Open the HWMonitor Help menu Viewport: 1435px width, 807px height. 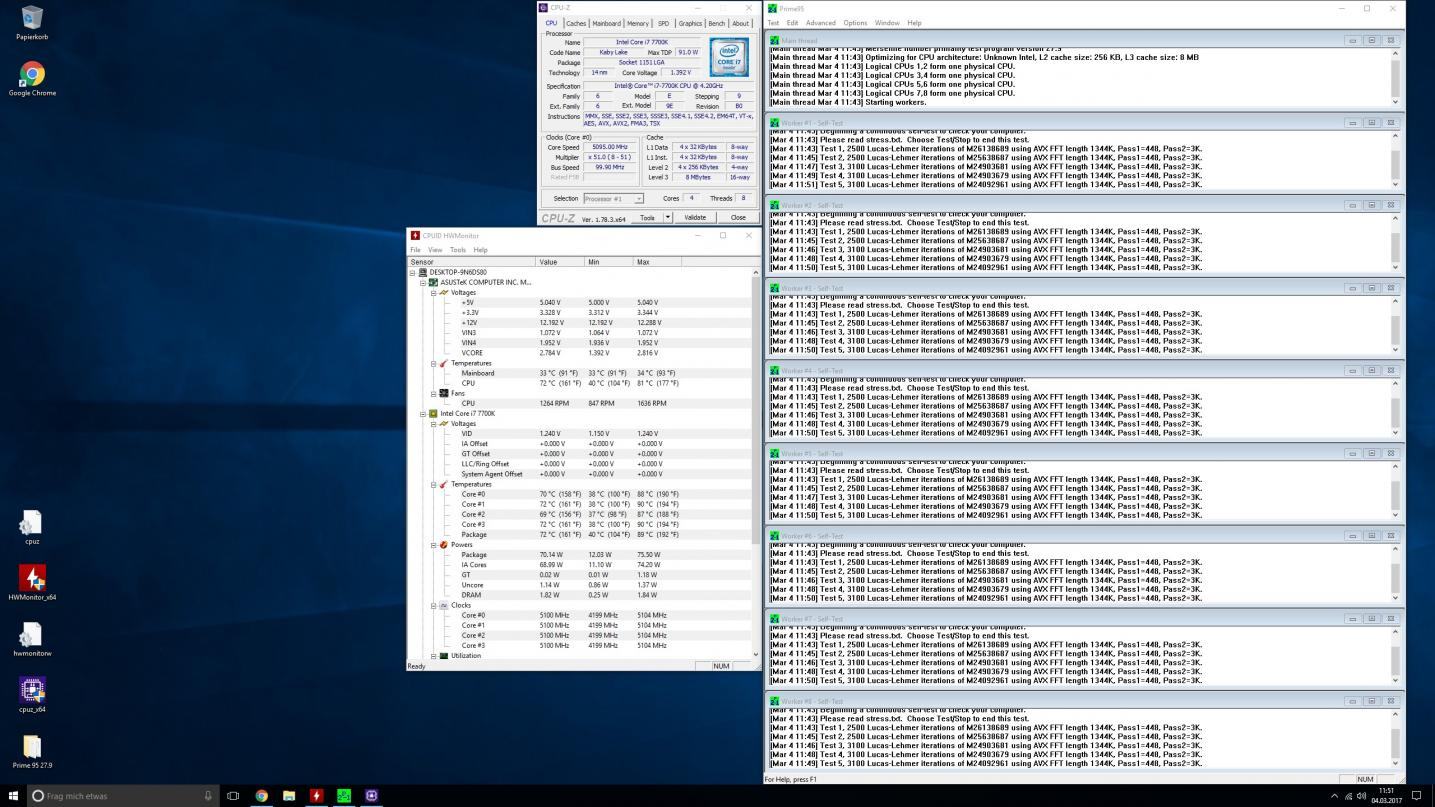point(481,250)
